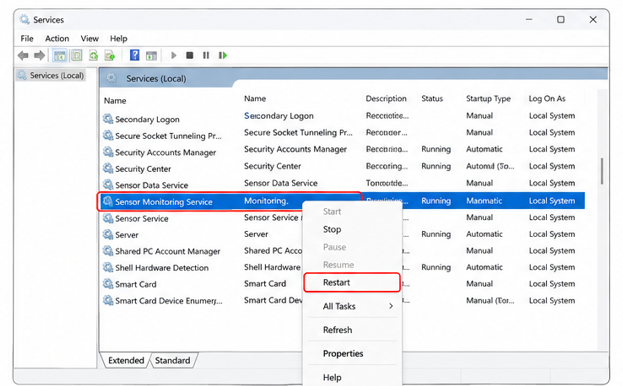Click the Services app icon in title bar
This screenshot has width=623, height=386.
point(25,19)
